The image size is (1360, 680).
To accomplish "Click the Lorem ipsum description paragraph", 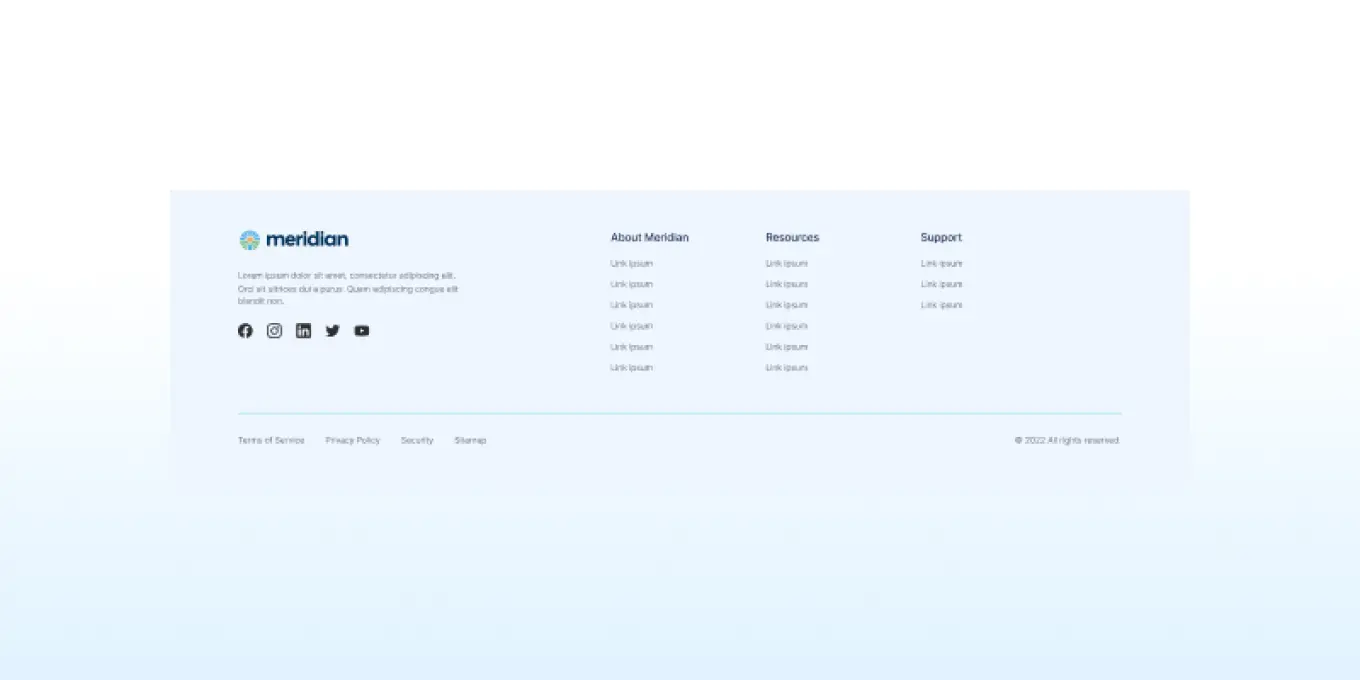I will (x=348, y=289).
